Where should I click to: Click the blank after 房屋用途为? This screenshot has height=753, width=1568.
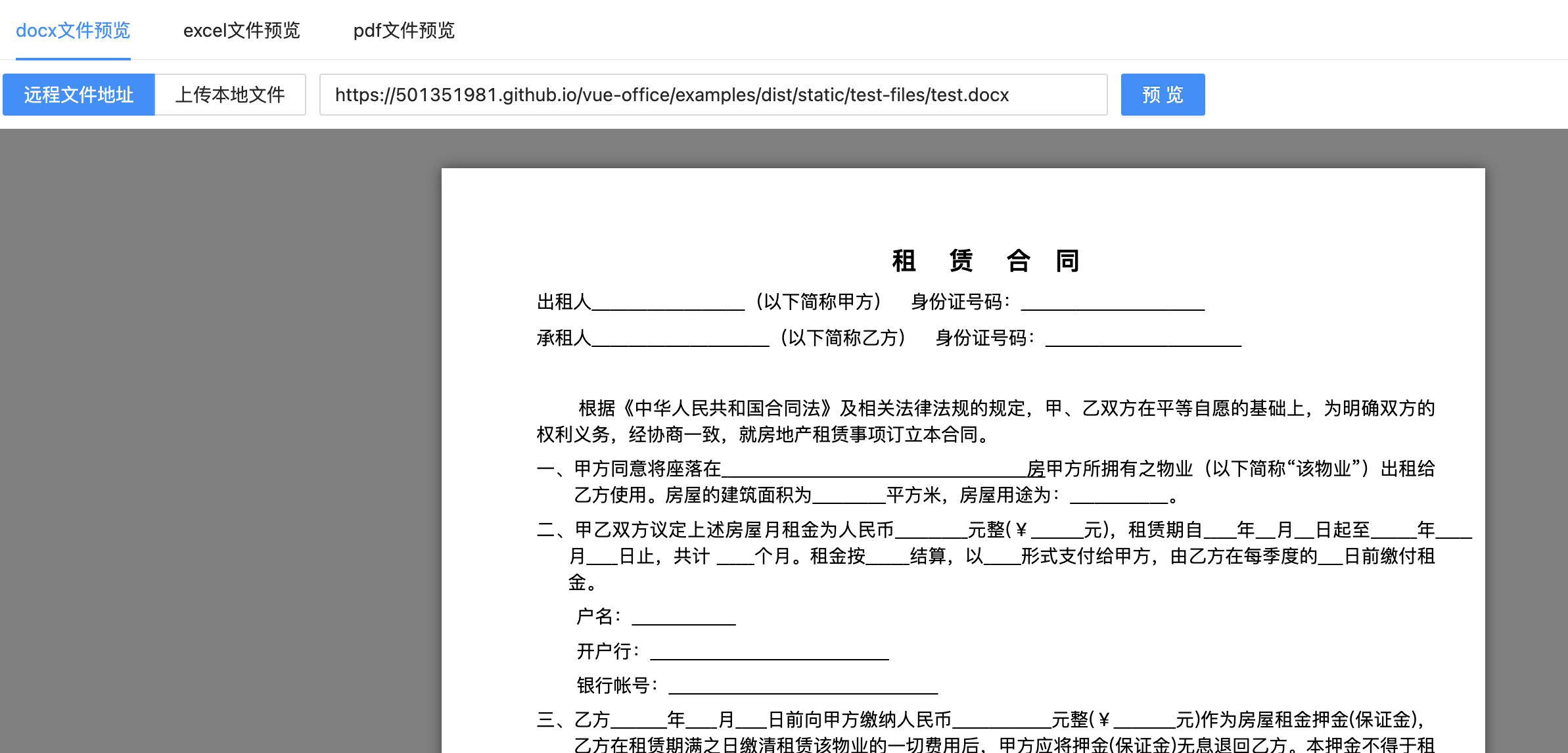coord(1119,497)
